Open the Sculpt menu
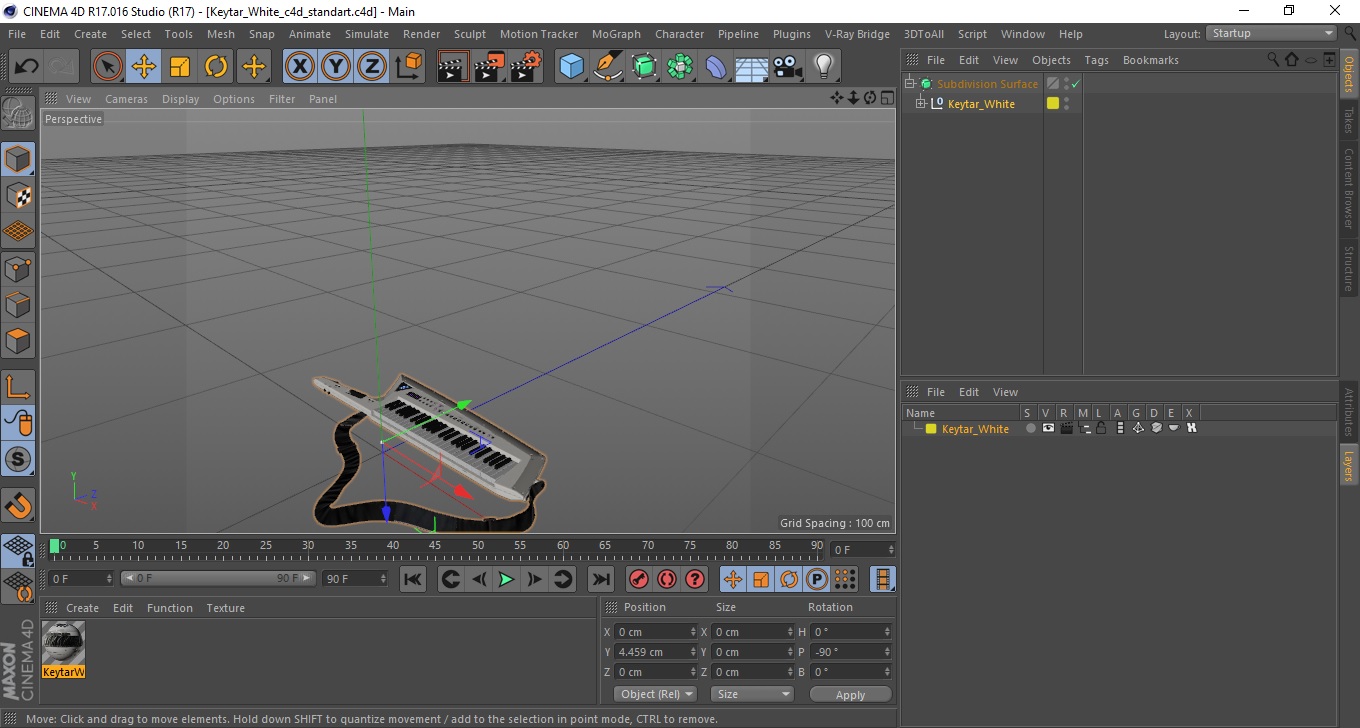 470,34
